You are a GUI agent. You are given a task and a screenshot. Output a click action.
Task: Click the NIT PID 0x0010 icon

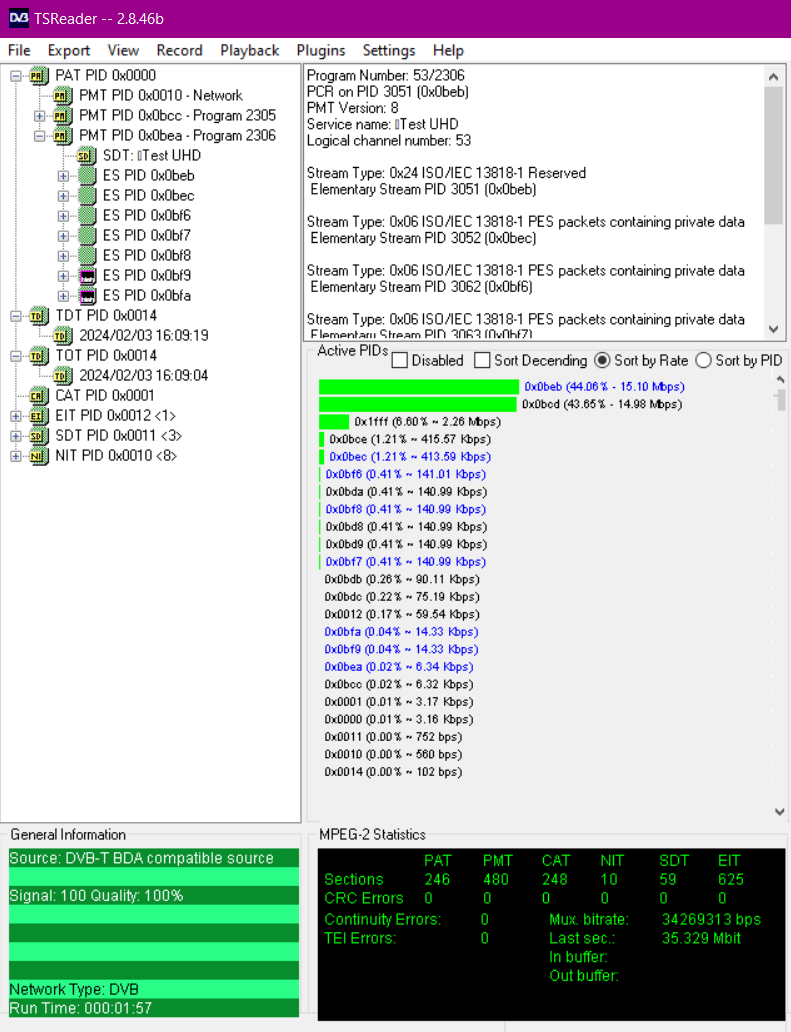(x=39, y=456)
